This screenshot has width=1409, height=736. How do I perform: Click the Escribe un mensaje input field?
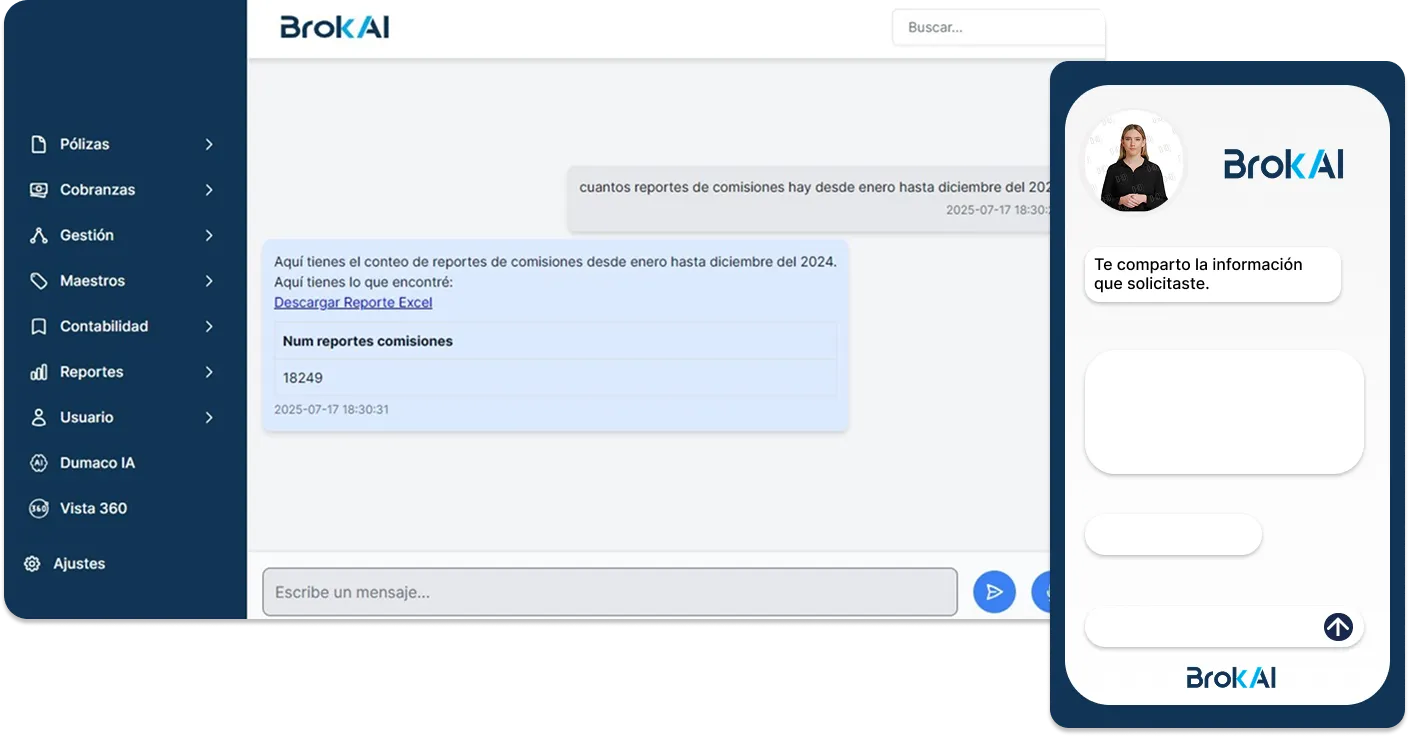609,591
